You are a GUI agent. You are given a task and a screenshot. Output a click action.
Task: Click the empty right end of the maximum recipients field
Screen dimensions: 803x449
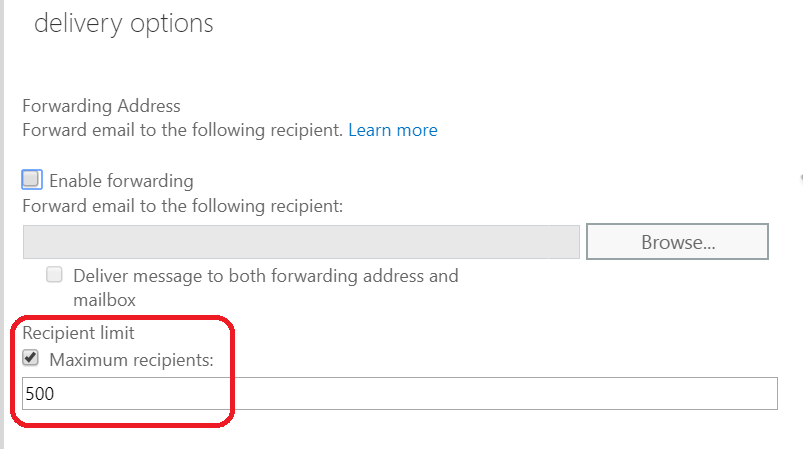click(740, 394)
